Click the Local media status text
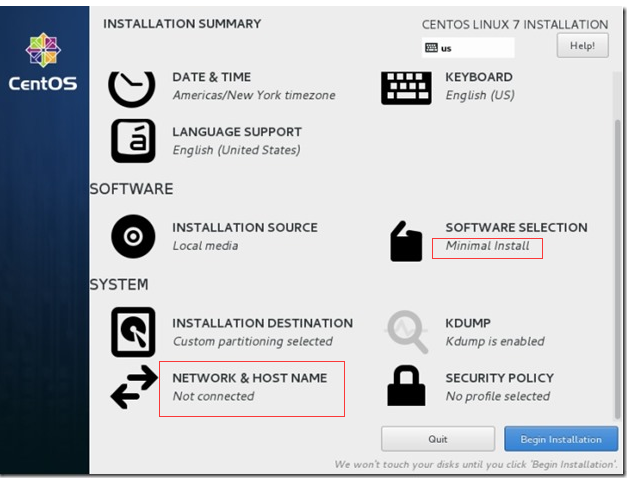The height and width of the screenshot is (484, 627). pos(205,246)
